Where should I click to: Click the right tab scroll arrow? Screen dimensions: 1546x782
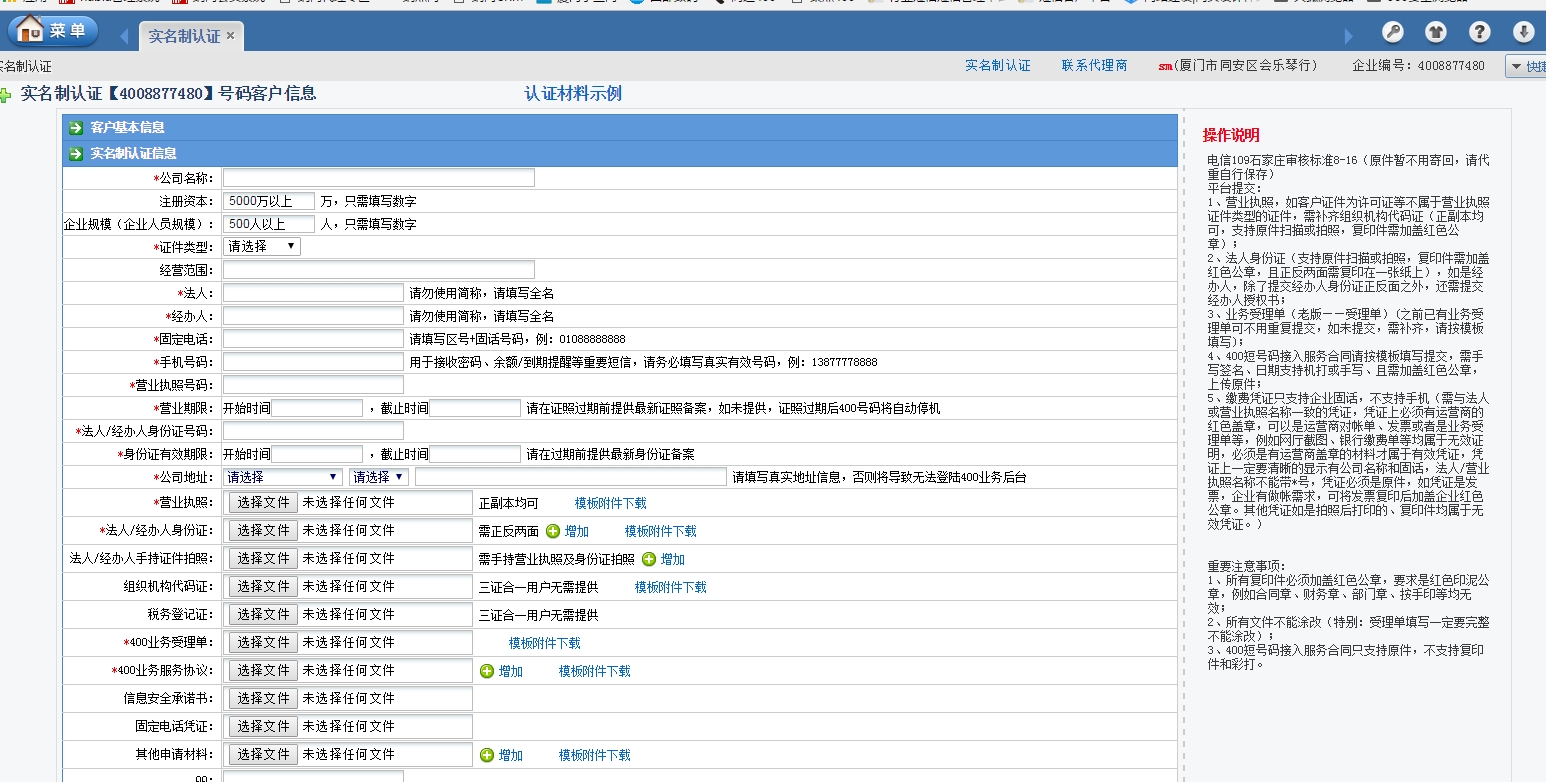point(1348,37)
